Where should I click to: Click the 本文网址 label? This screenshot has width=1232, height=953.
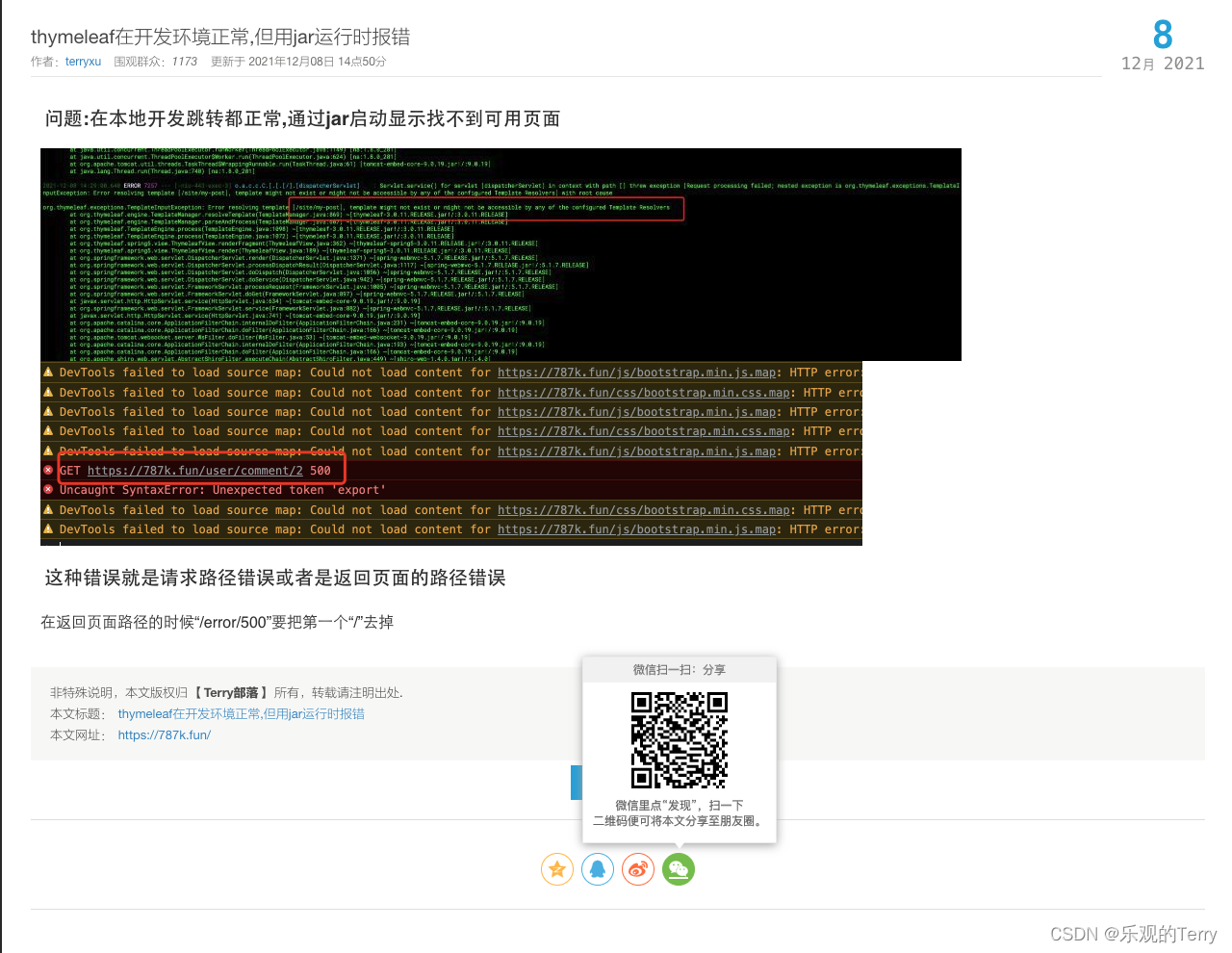coord(77,735)
